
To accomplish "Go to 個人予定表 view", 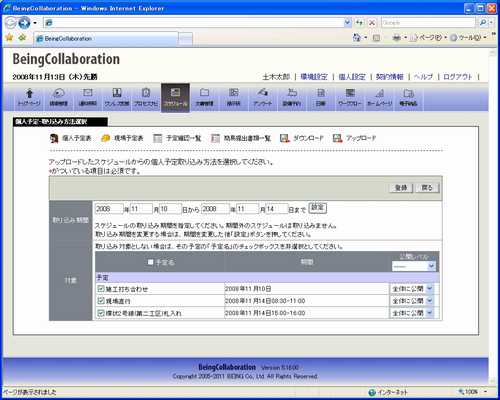I will tap(71, 138).
